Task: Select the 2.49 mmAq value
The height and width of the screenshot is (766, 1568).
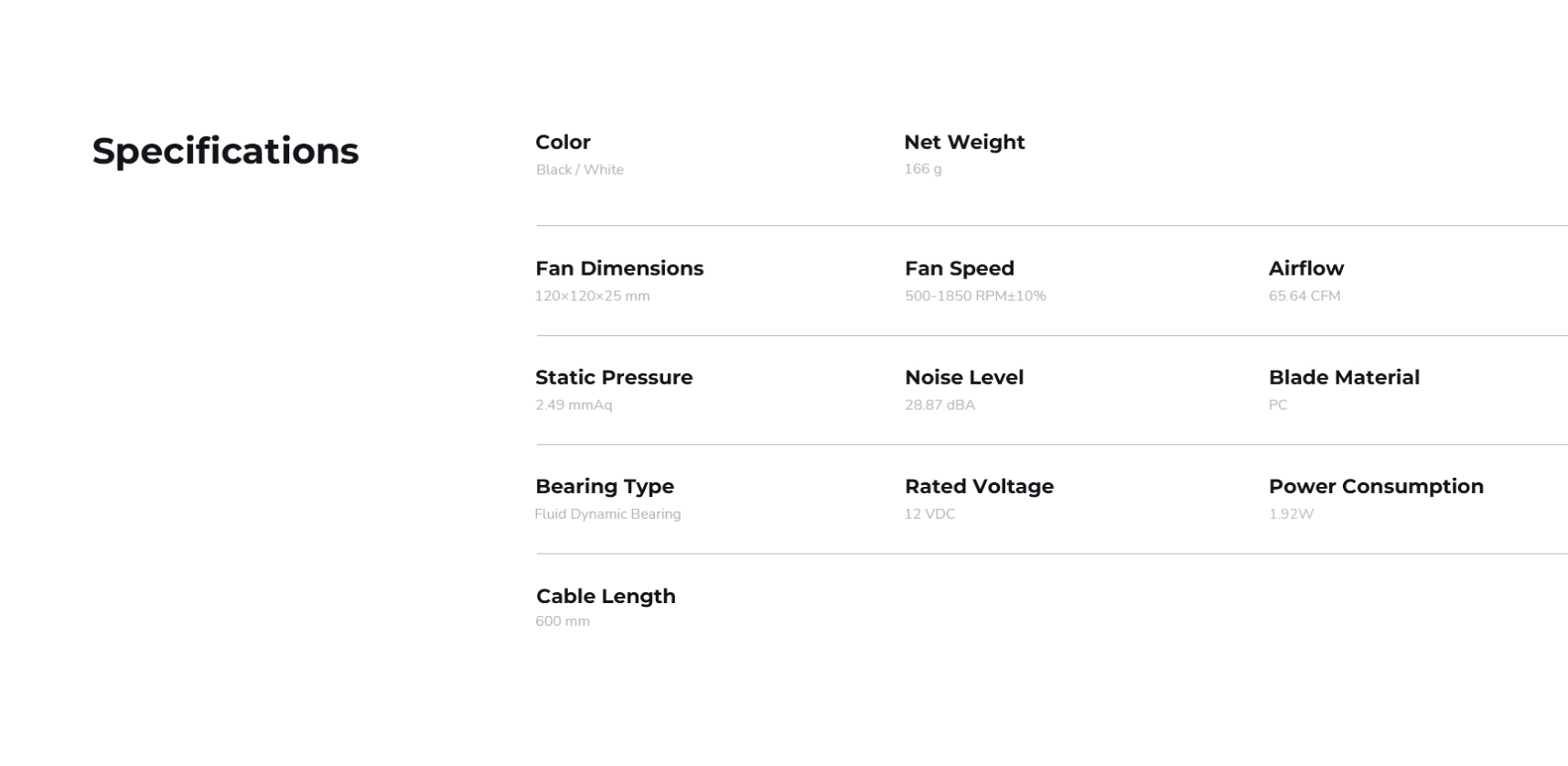Action: [574, 405]
